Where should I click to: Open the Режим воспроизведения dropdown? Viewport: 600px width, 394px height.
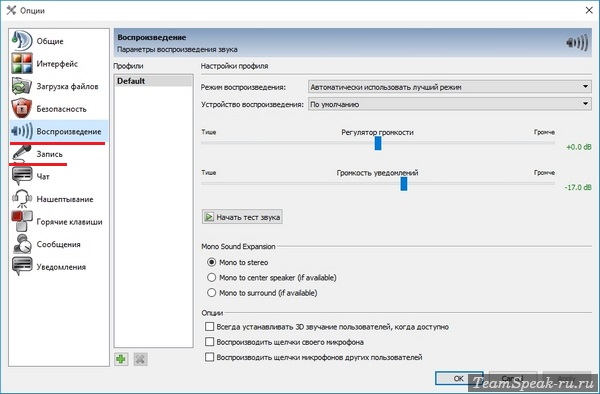(x=450, y=87)
